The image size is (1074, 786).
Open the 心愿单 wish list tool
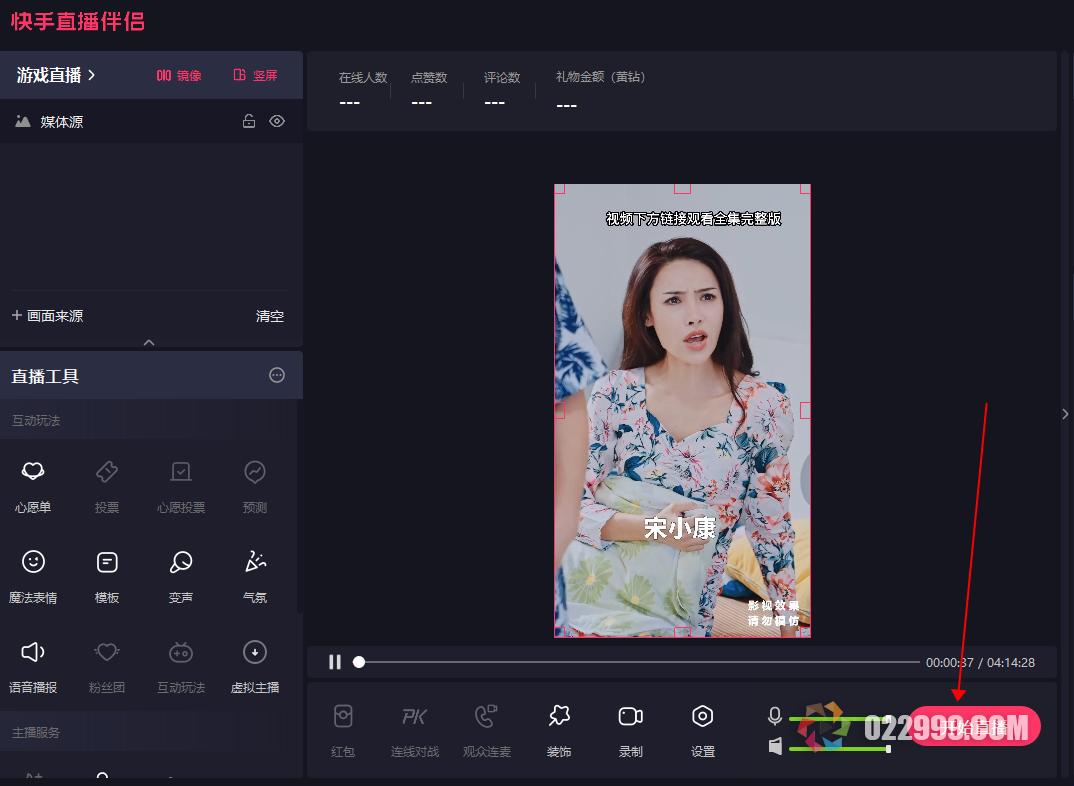[x=33, y=485]
